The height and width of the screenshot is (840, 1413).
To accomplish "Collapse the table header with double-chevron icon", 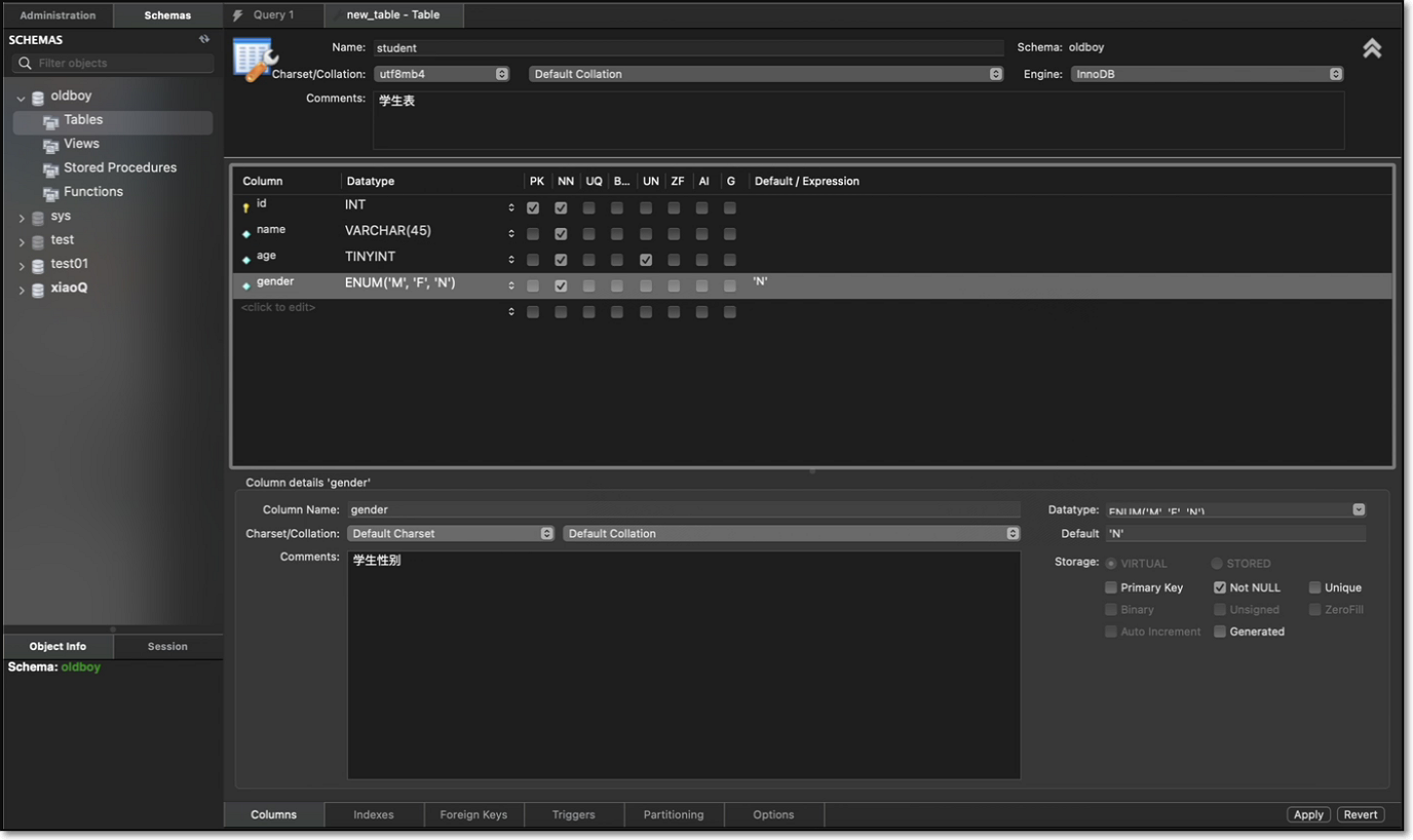I will (x=1371, y=49).
